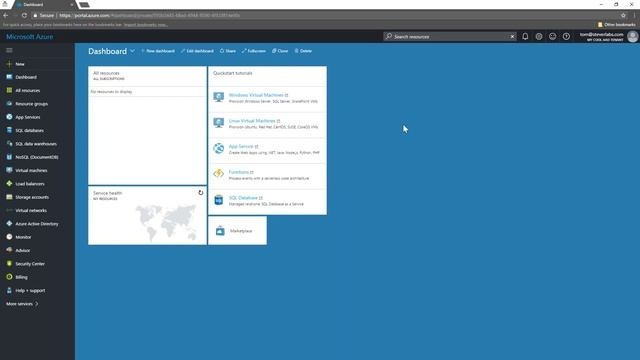640x360 pixels.
Task: Click the browser reload button
Action: pyautogui.click(x=24, y=16)
